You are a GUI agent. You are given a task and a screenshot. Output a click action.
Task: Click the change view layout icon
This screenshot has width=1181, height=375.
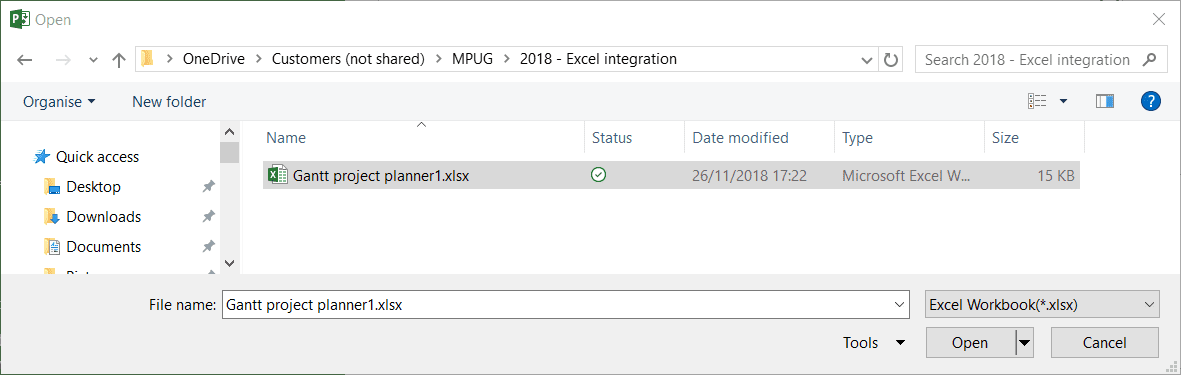[1037, 101]
